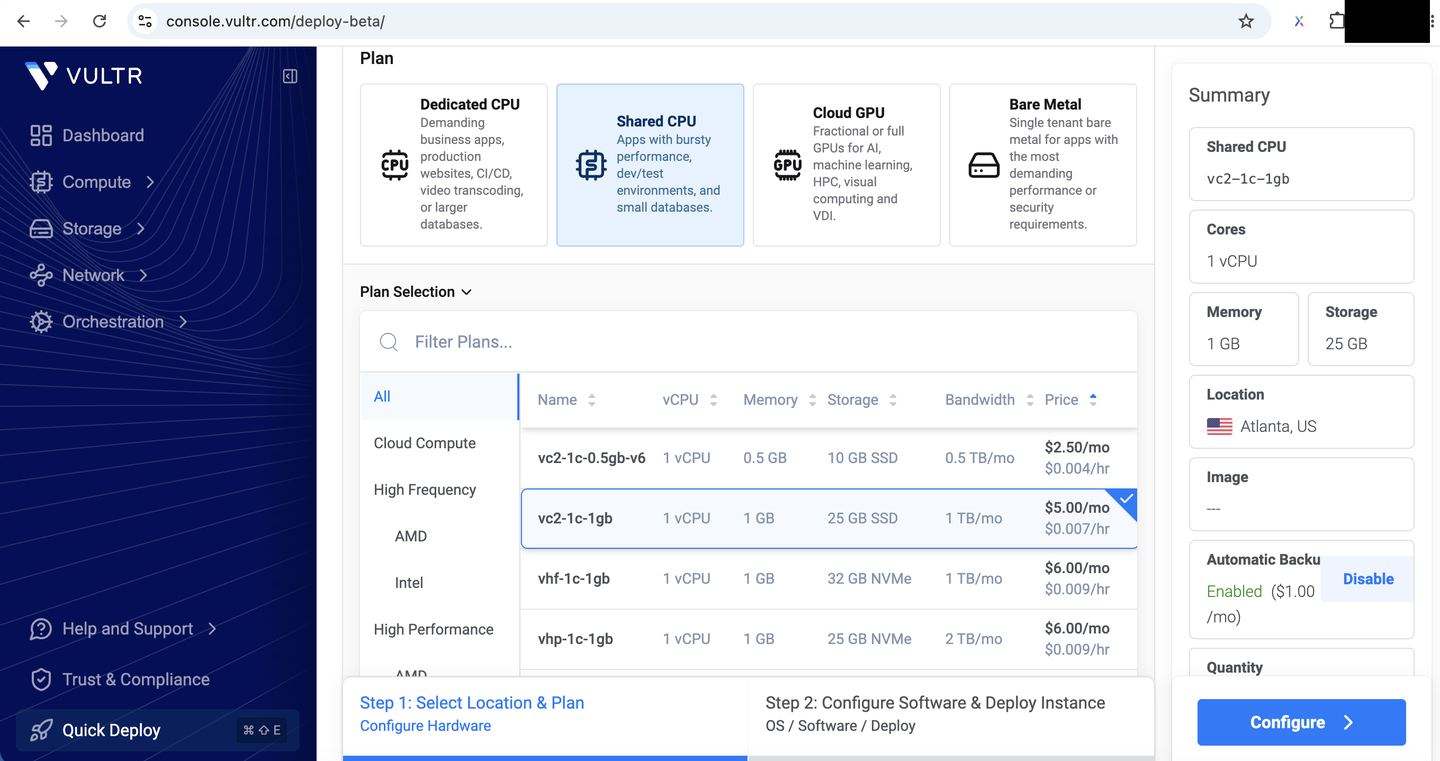Image resolution: width=1440 pixels, height=761 pixels.
Task: Sort plans by the Price column header
Action: coord(1071,400)
